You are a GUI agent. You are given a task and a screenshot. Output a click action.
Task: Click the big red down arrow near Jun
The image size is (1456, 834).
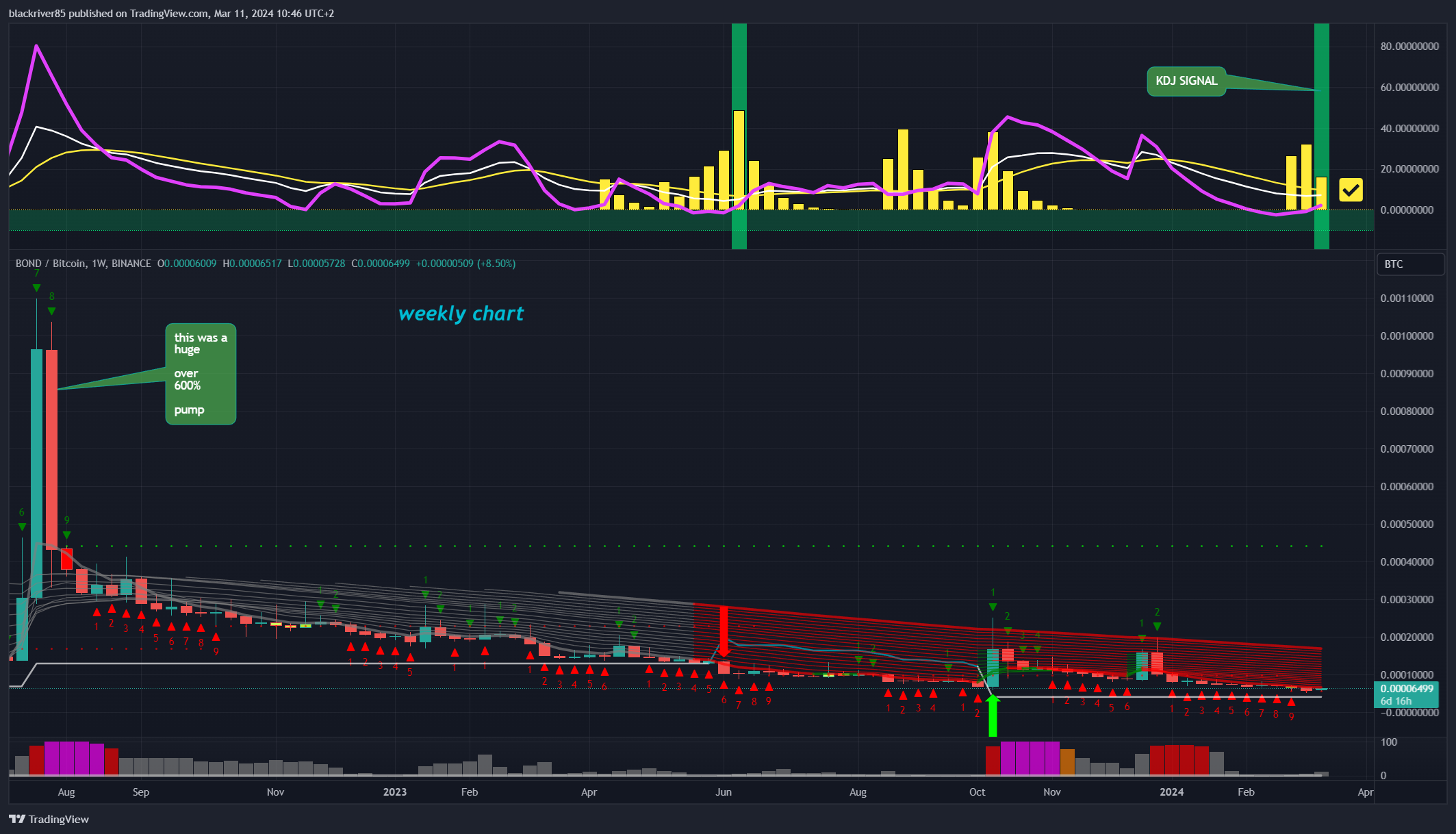tap(724, 631)
